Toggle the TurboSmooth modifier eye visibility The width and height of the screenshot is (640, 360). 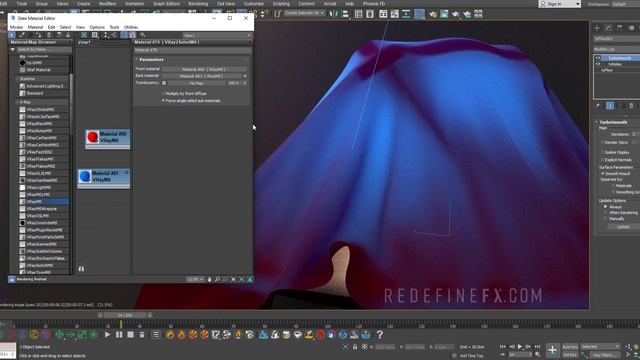pos(598,58)
